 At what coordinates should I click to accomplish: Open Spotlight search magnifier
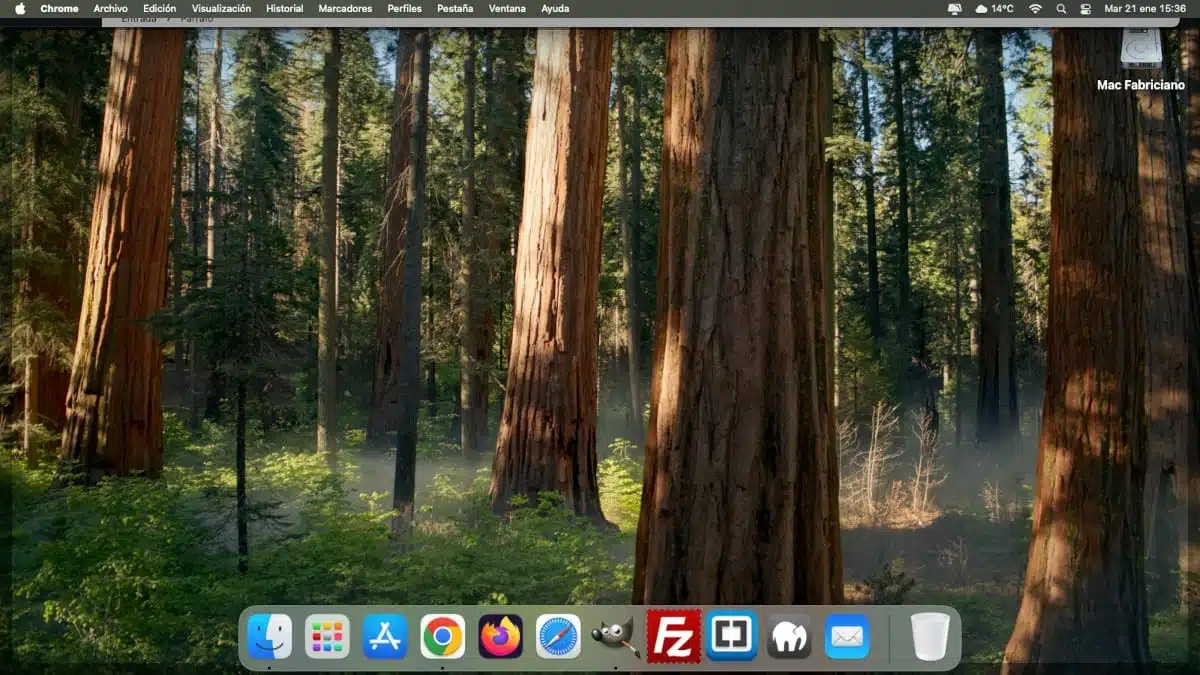pyautogui.click(x=1061, y=8)
